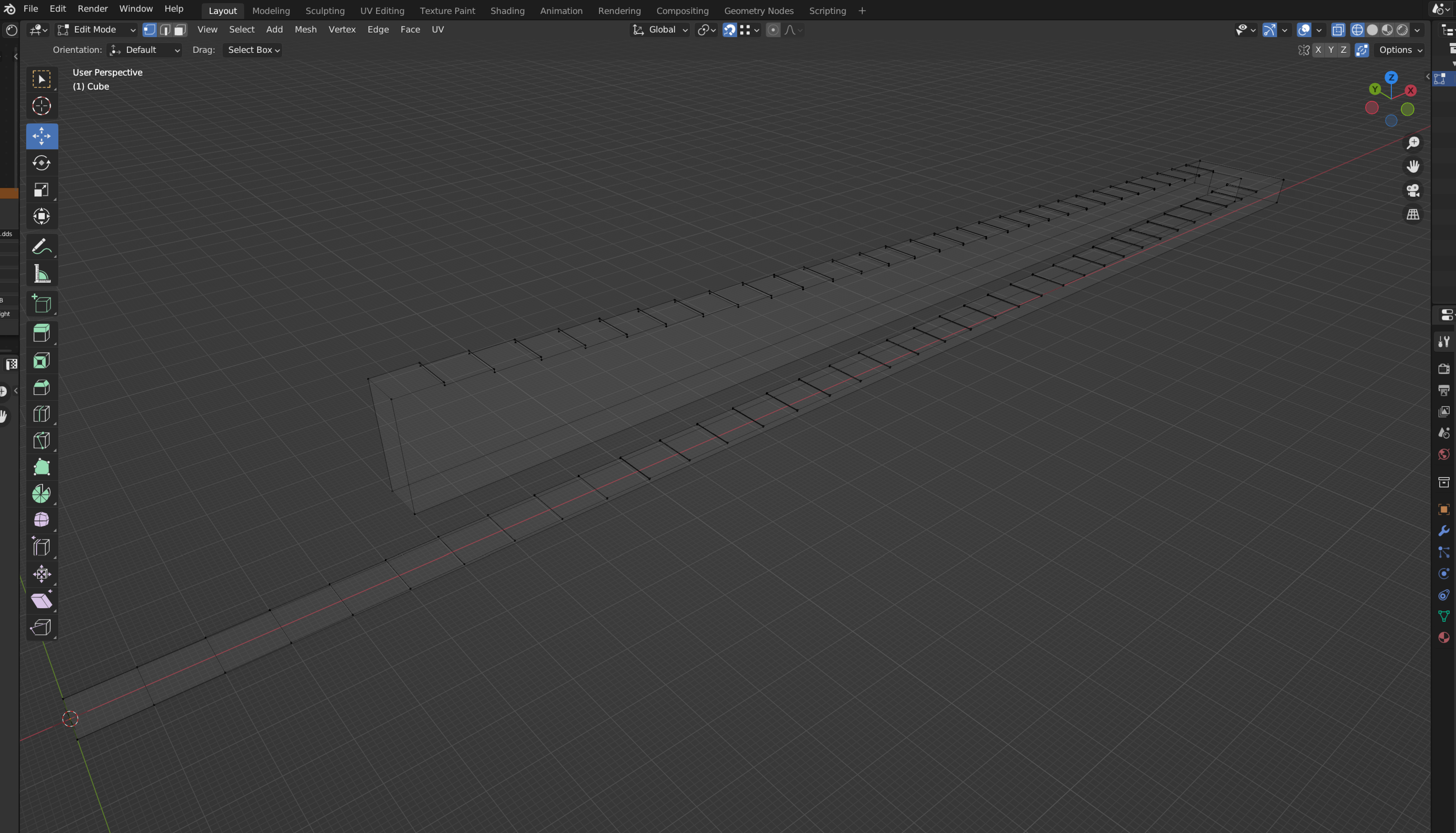
Task: Open the snapping options dropdown
Action: (750, 30)
